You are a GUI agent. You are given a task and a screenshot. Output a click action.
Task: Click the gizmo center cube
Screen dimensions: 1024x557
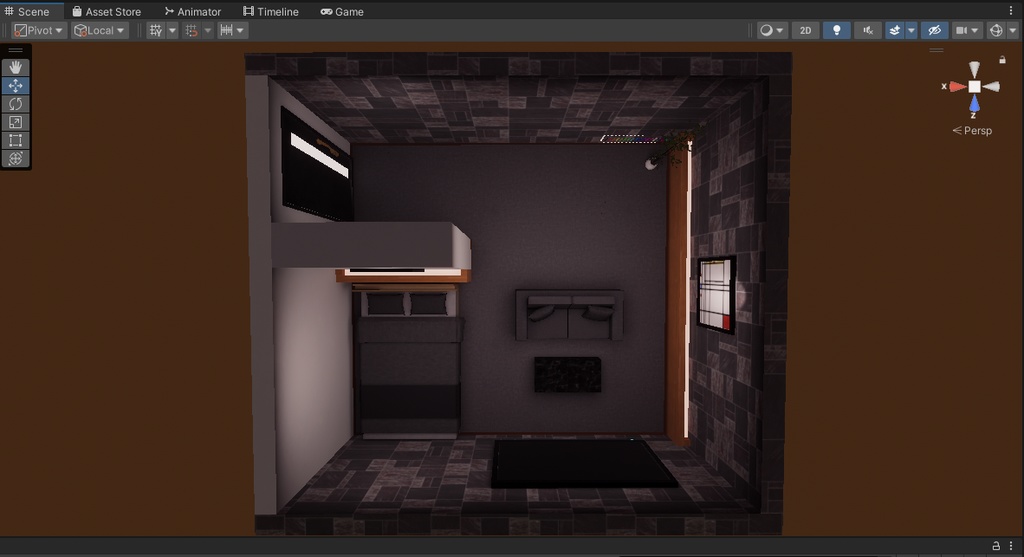point(974,86)
